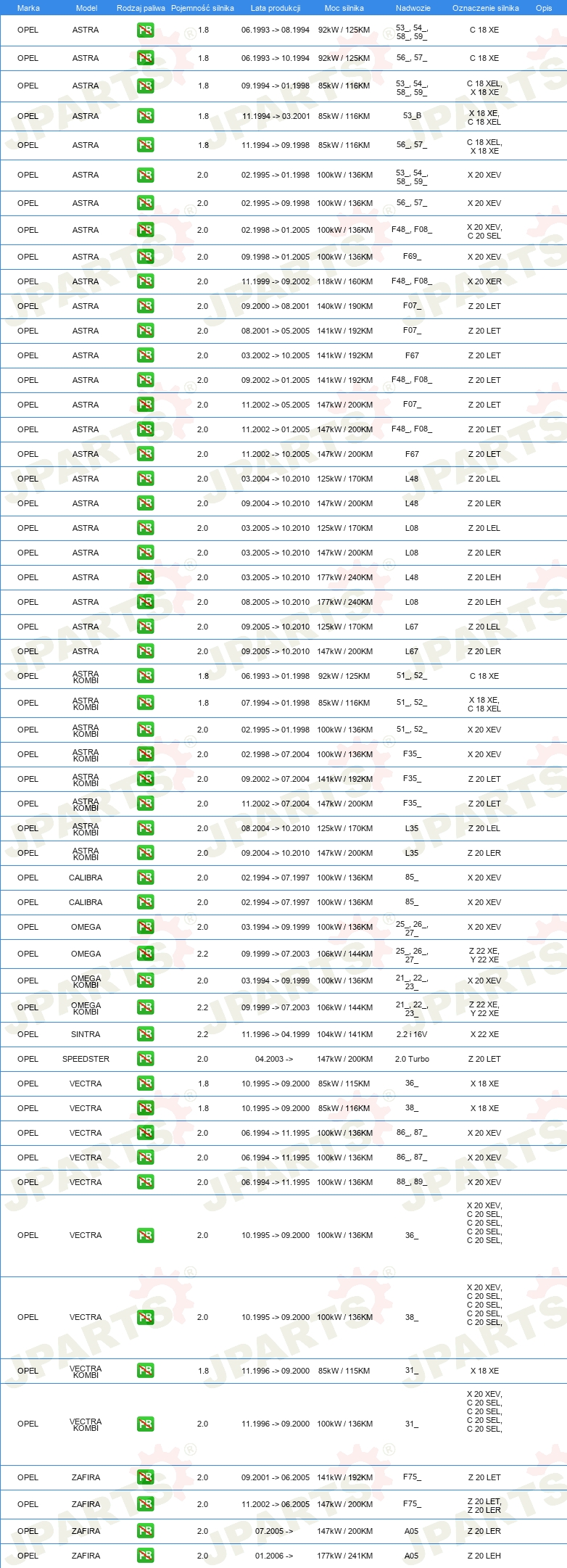Screen dimensions: 567x1568
Task: Click the Oznaczenie silnika column header
Action: [x=486, y=8]
